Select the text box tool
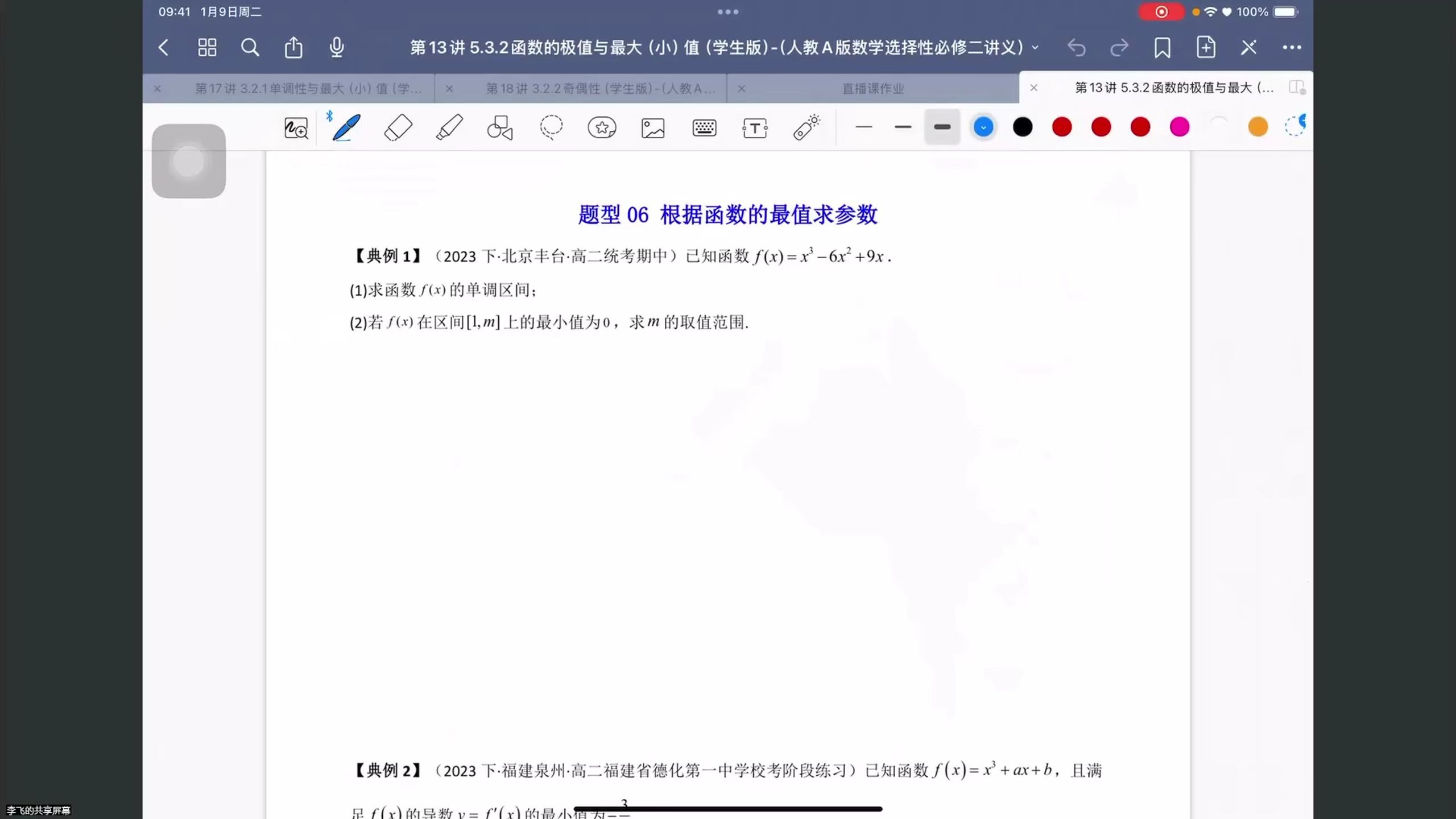Viewport: 1456px width, 819px height. [755, 128]
